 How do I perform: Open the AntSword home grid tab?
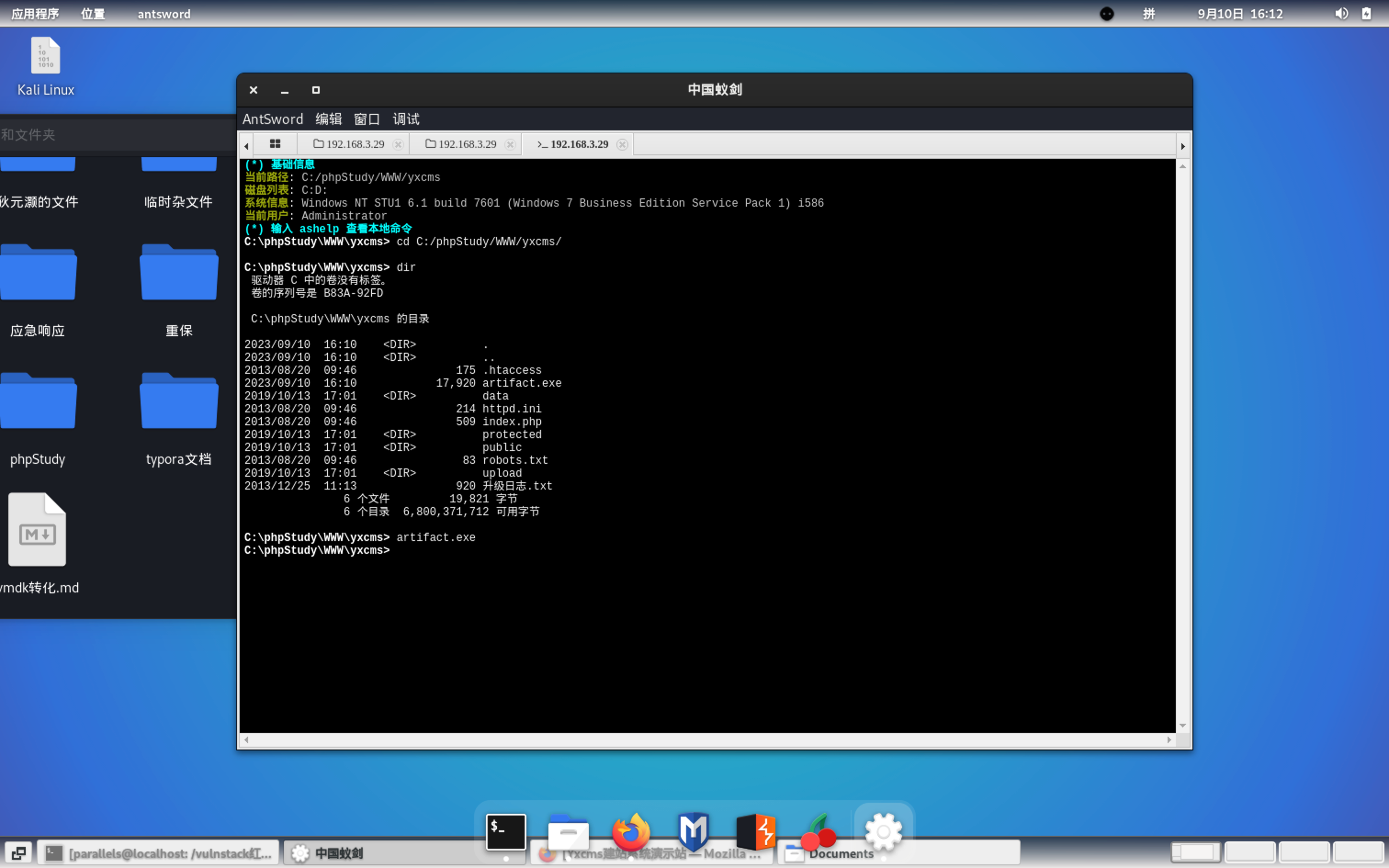[x=275, y=143]
